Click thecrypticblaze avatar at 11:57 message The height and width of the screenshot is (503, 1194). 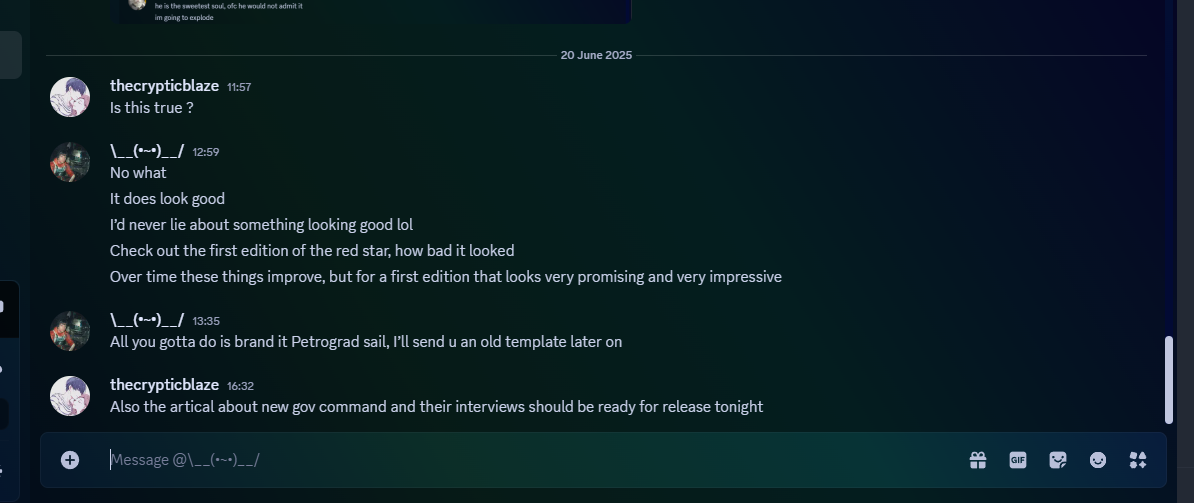(x=70, y=97)
